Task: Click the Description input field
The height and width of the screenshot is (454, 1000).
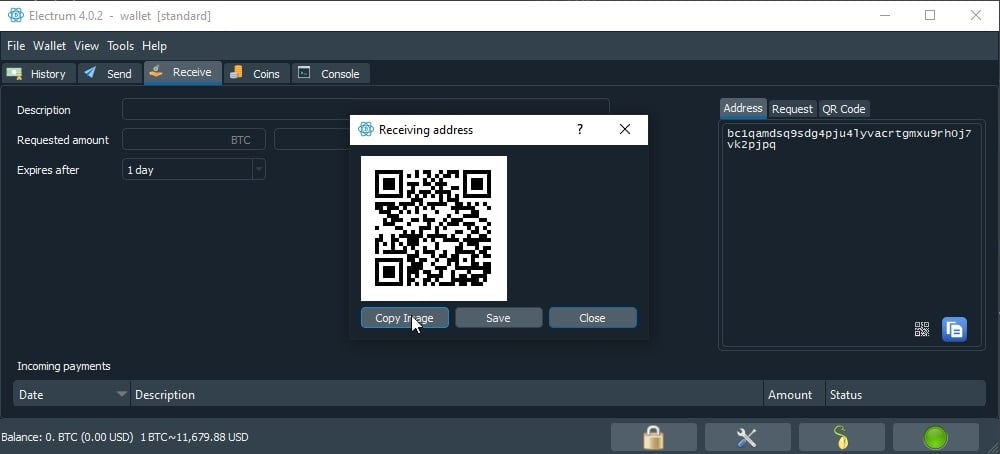Action: pyautogui.click(x=365, y=109)
